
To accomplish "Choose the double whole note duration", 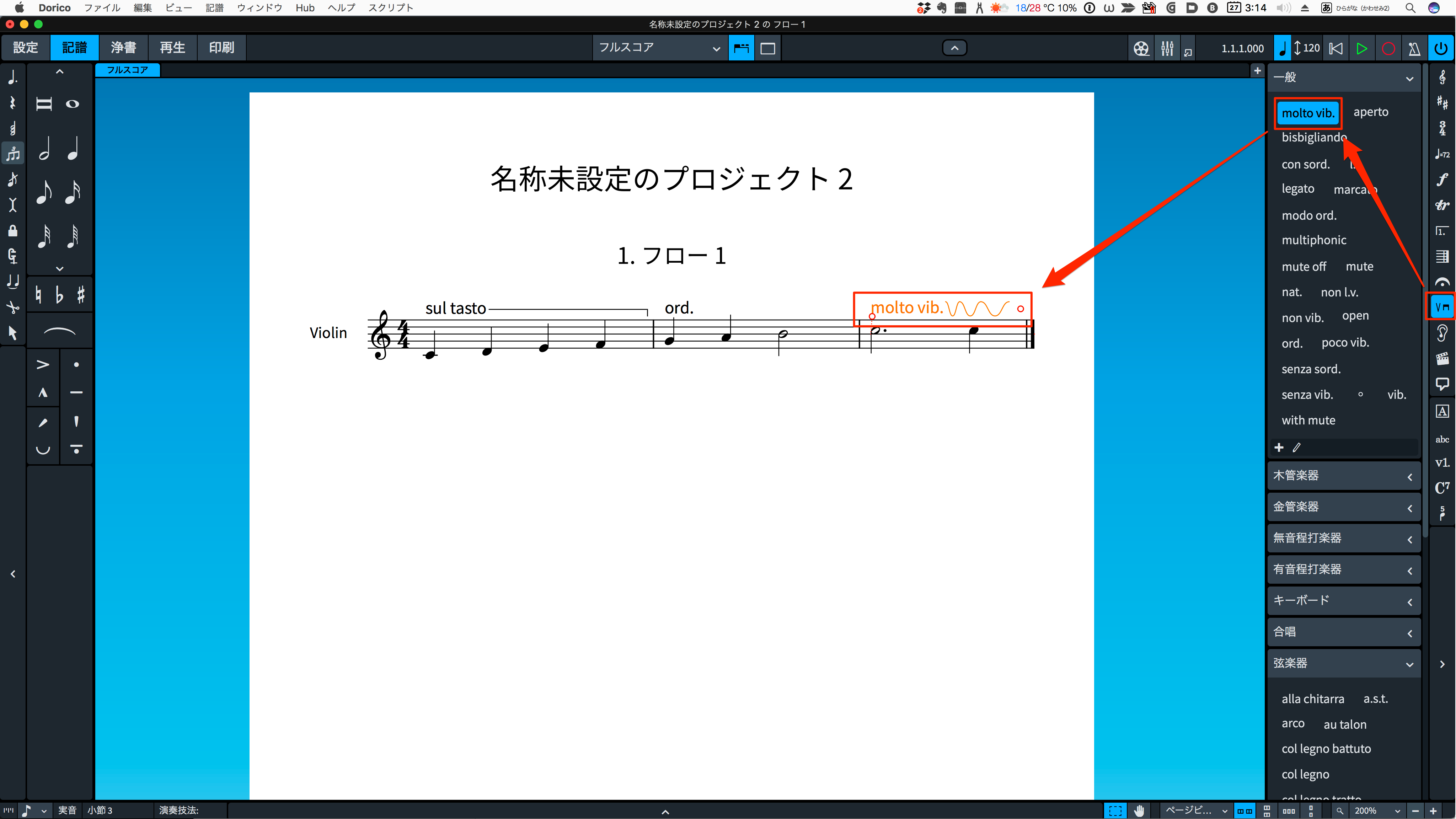I will coord(44,104).
